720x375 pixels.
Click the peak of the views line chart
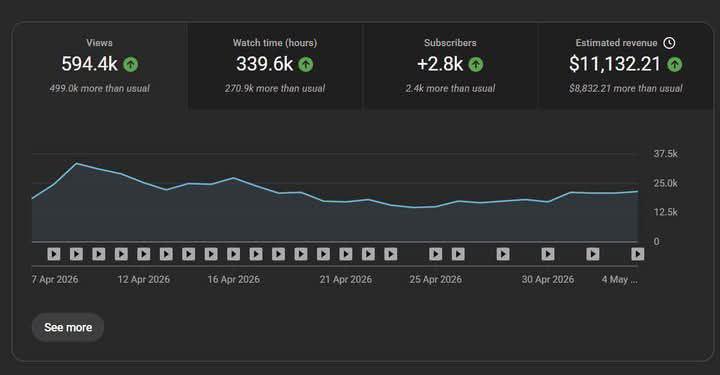[x=76, y=163]
